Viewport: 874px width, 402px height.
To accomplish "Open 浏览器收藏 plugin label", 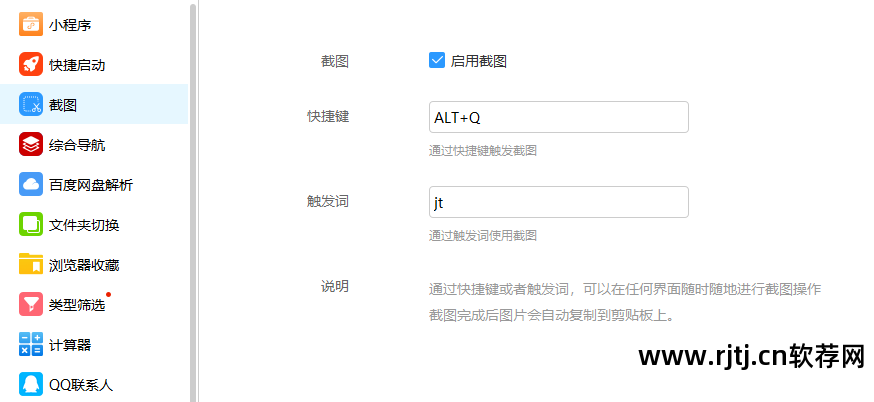I will (x=84, y=265).
